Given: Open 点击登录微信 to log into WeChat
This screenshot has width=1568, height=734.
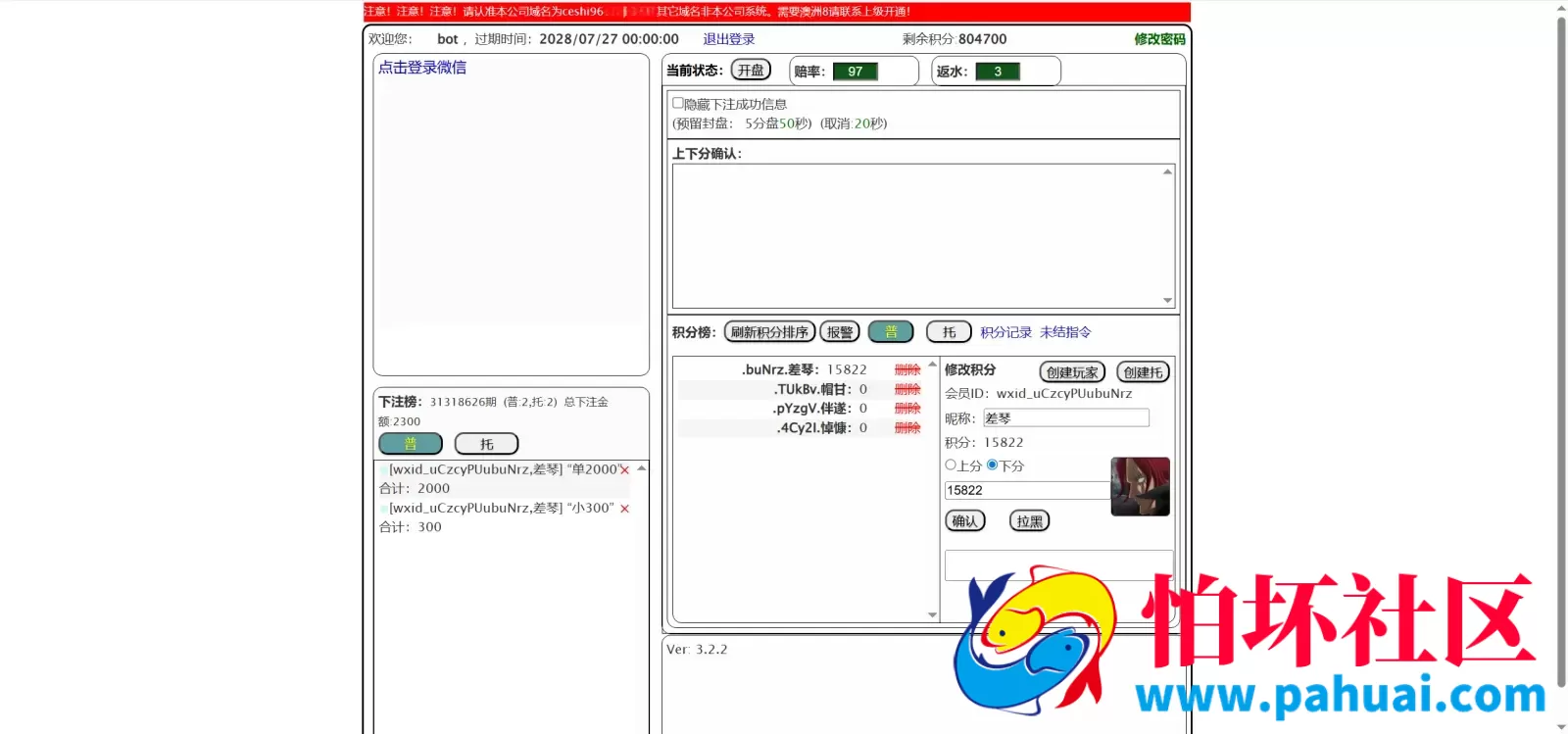Looking at the screenshot, I should pyautogui.click(x=422, y=68).
